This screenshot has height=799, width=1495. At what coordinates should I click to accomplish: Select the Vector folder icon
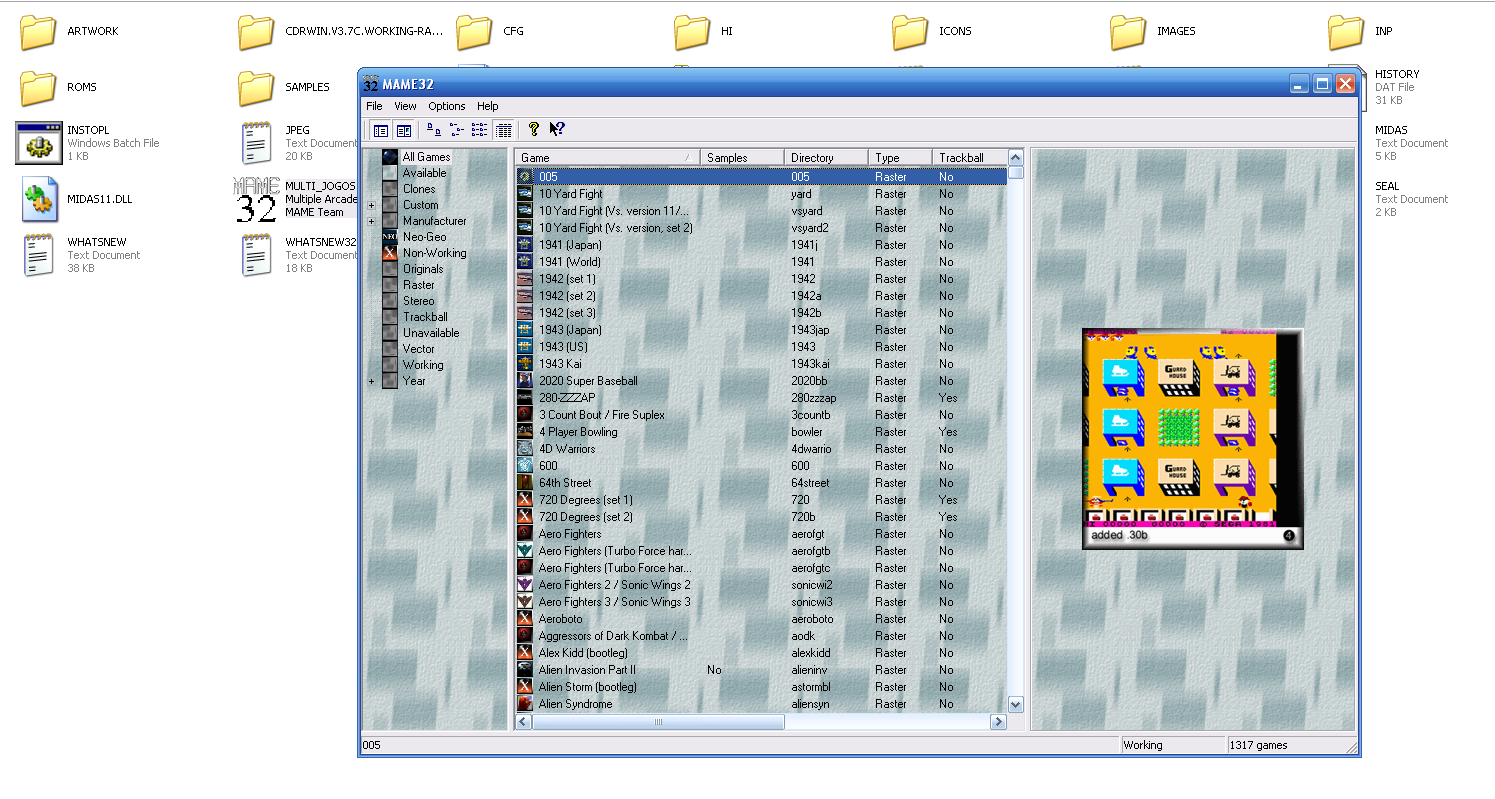pos(390,349)
